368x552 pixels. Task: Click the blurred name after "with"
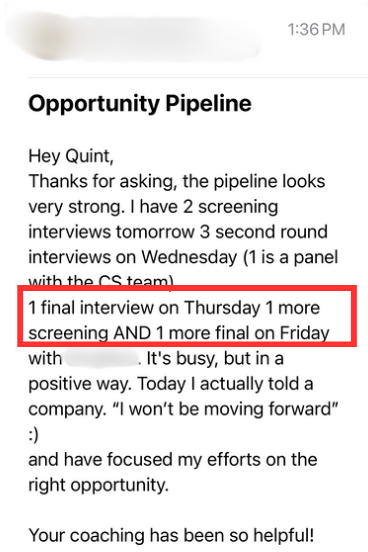(102, 358)
